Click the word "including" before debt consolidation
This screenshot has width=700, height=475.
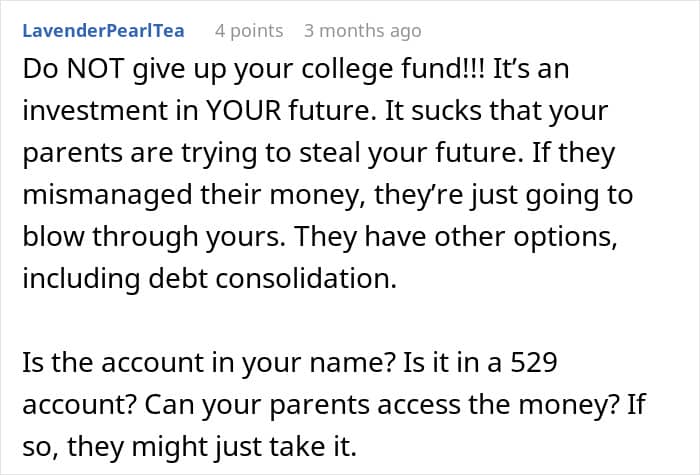point(81,279)
